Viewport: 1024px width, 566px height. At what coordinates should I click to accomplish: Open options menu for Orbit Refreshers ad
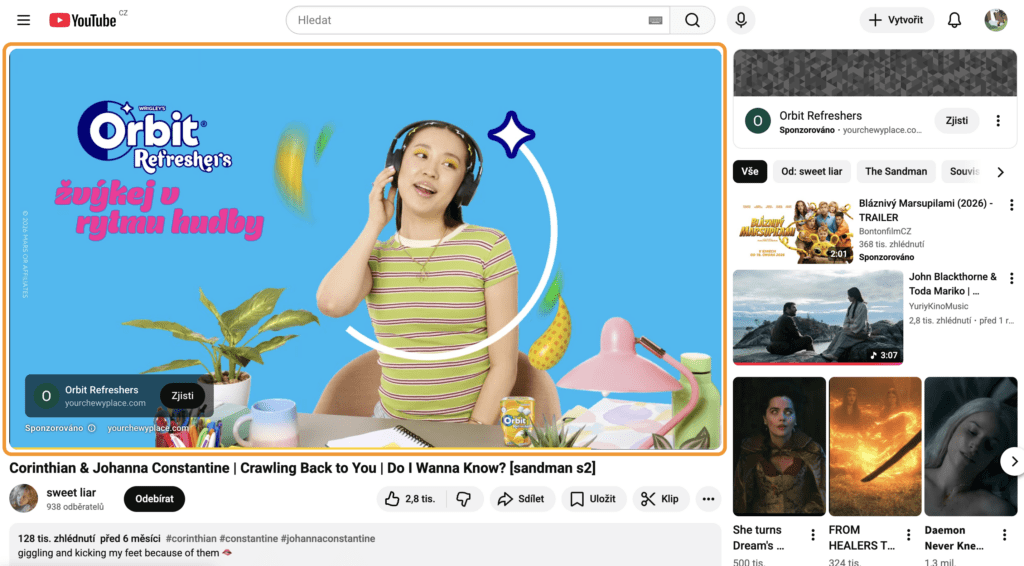997,121
